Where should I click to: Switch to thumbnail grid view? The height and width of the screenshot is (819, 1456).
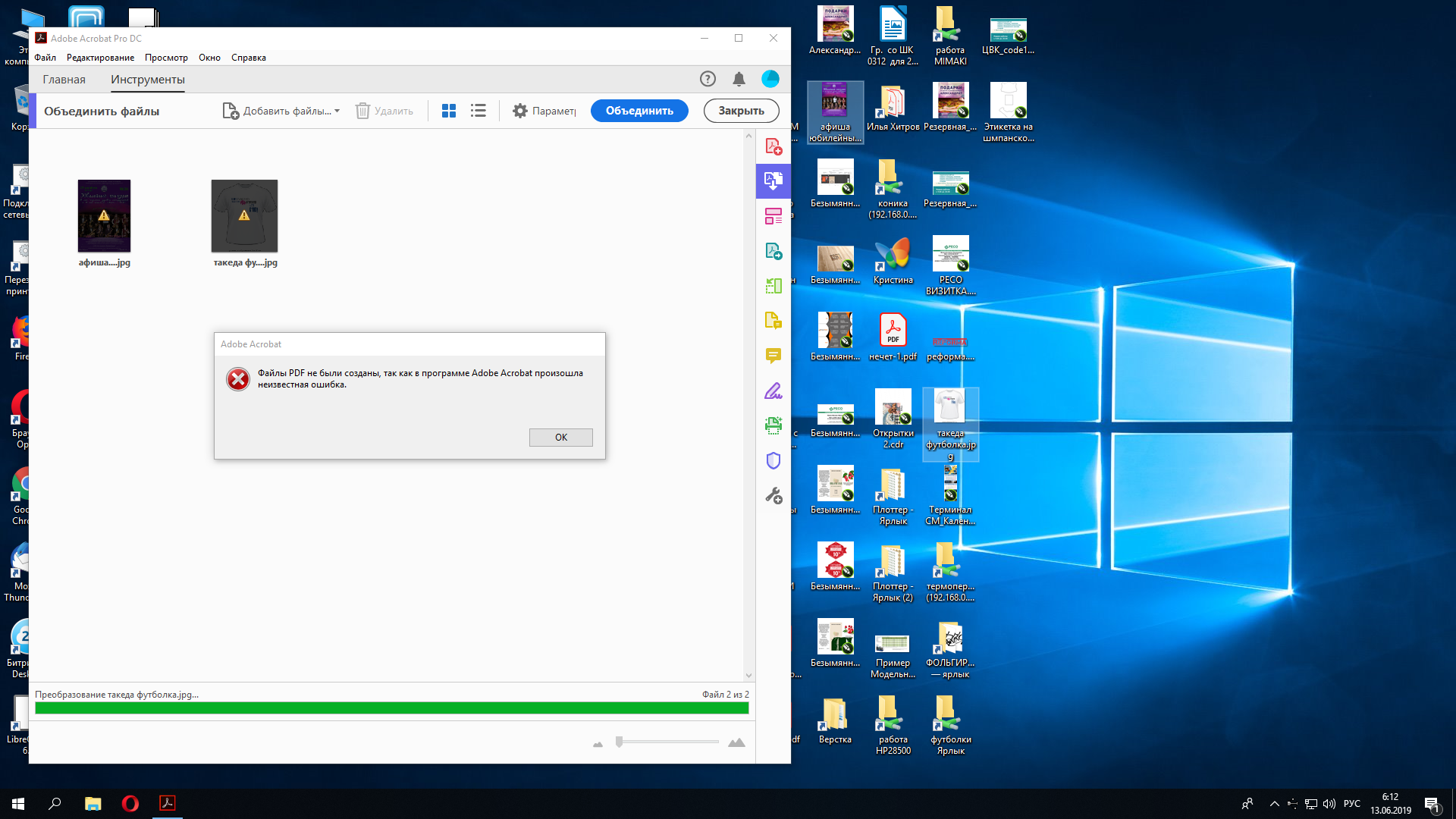[x=449, y=111]
